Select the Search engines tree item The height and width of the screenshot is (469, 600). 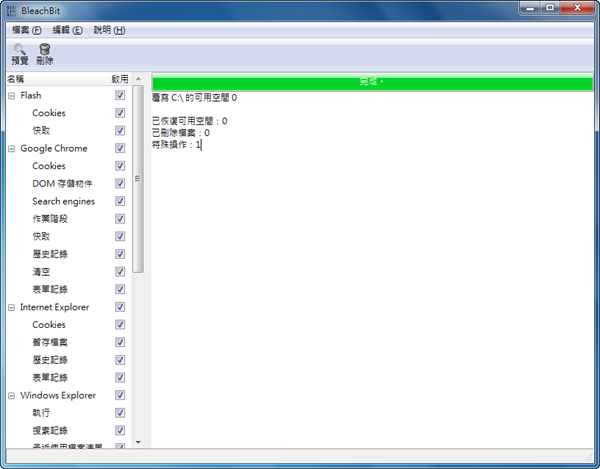coord(64,201)
